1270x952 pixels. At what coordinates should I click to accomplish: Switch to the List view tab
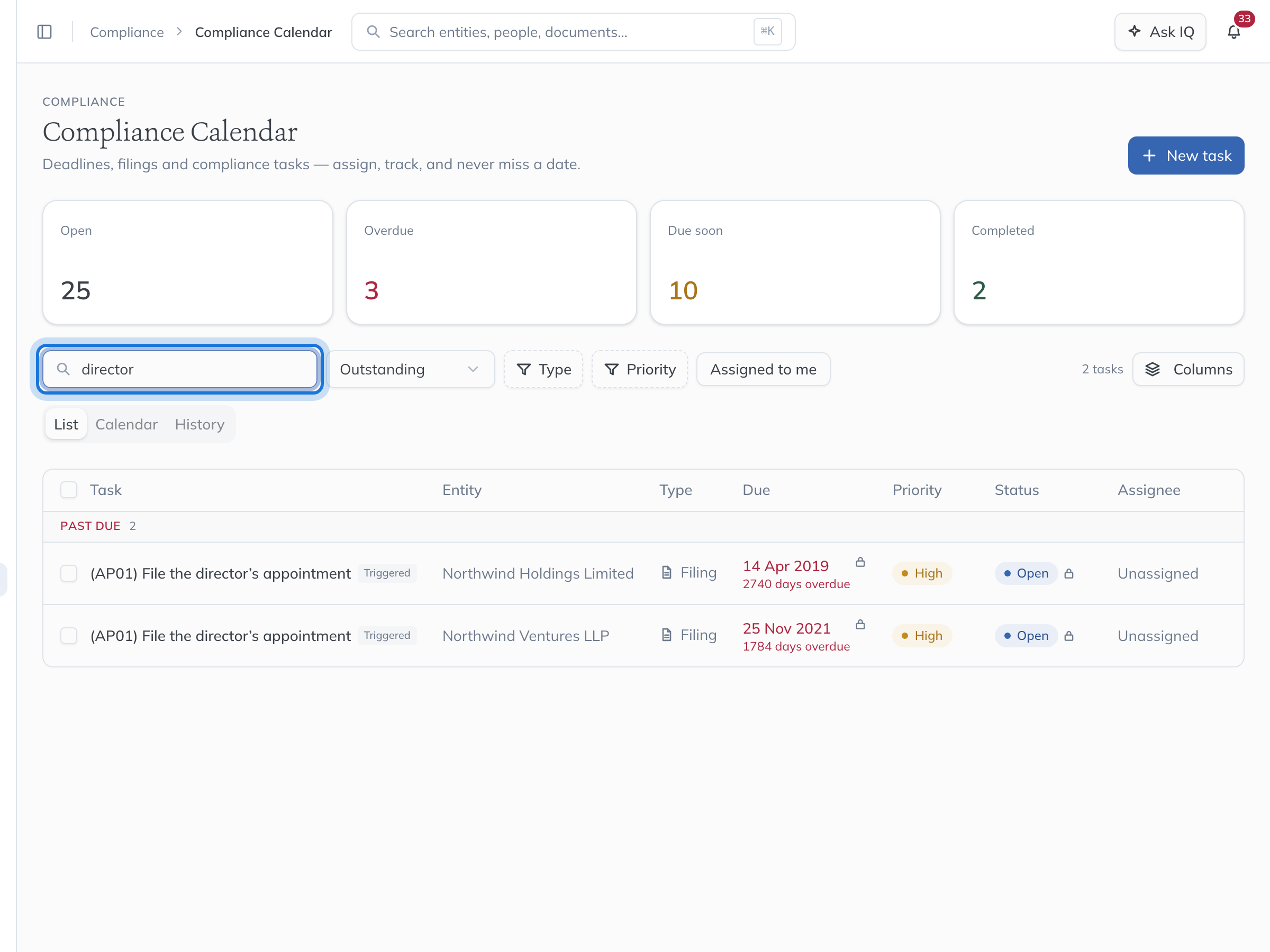[66, 425]
